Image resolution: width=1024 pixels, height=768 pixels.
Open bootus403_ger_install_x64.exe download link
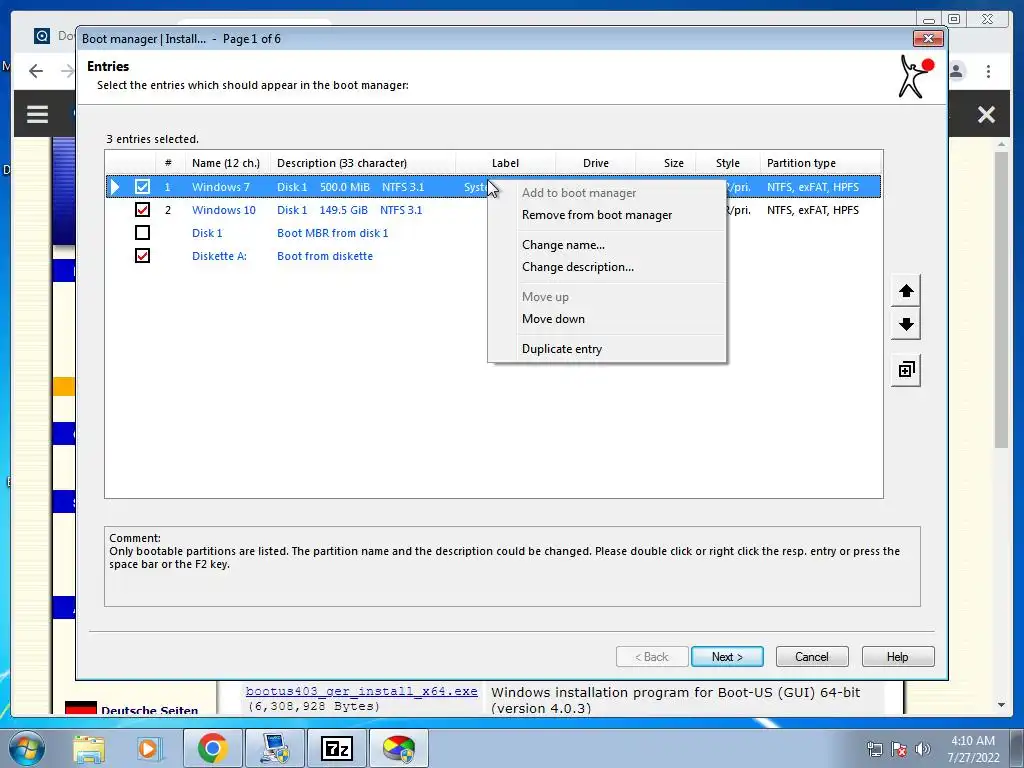(x=361, y=692)
